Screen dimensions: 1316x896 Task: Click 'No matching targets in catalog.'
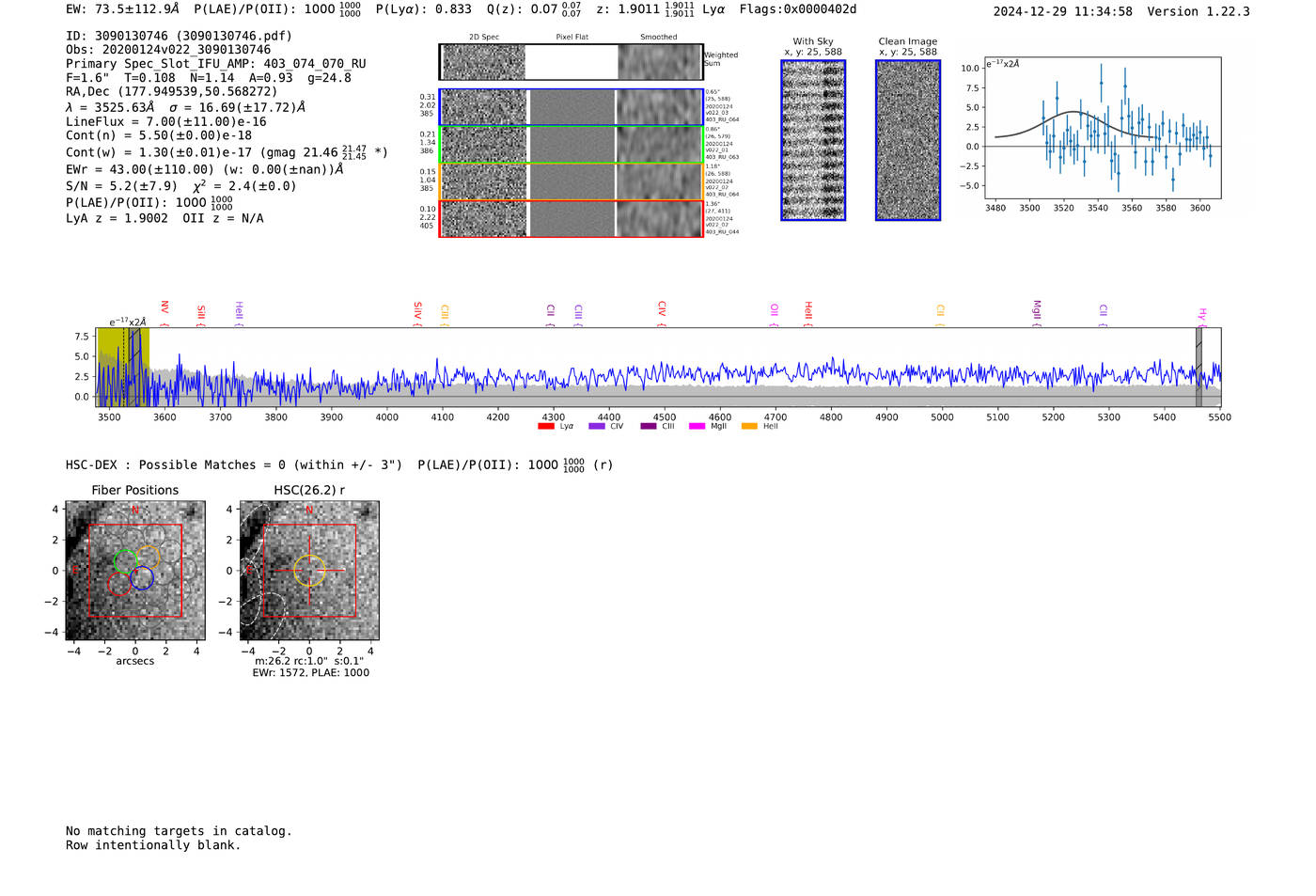click(x=179, y=831)
